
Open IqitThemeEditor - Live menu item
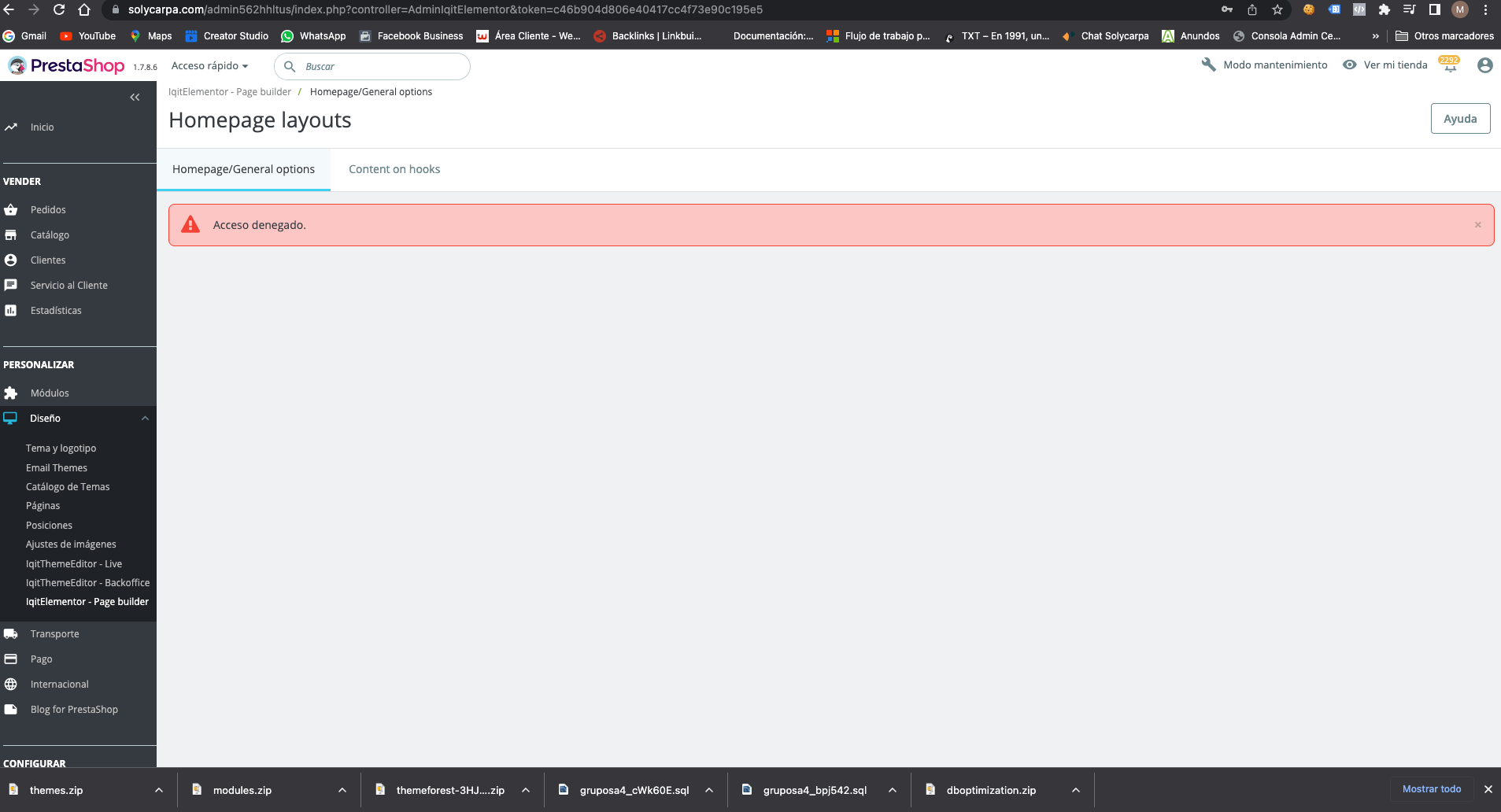[x=73, y=563]
